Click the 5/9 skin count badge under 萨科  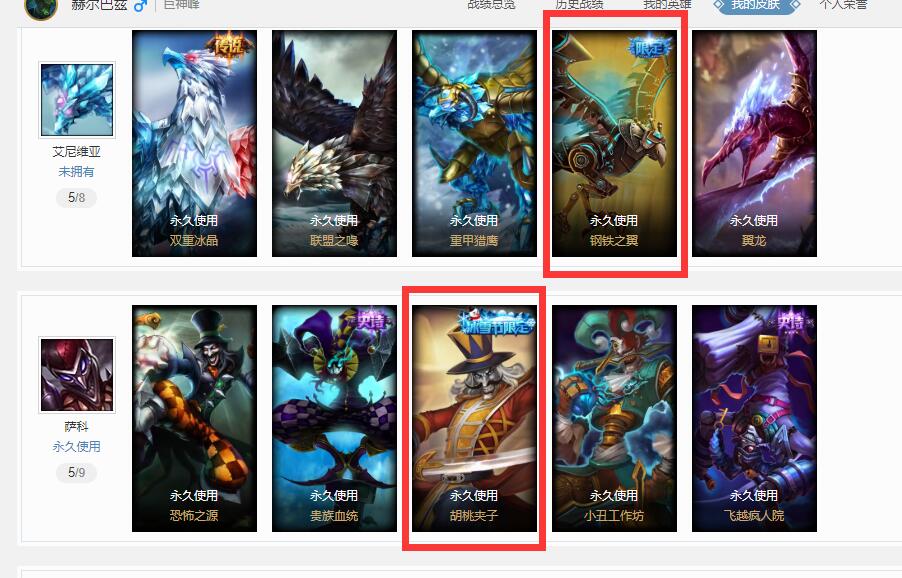[77, 472]
